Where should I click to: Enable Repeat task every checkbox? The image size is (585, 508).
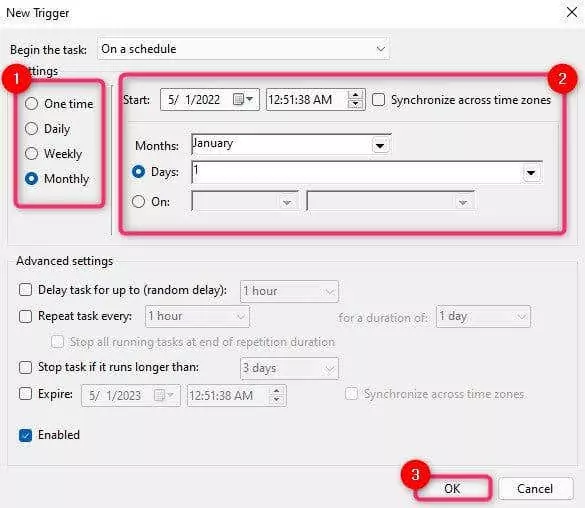[x=25, y=316]
